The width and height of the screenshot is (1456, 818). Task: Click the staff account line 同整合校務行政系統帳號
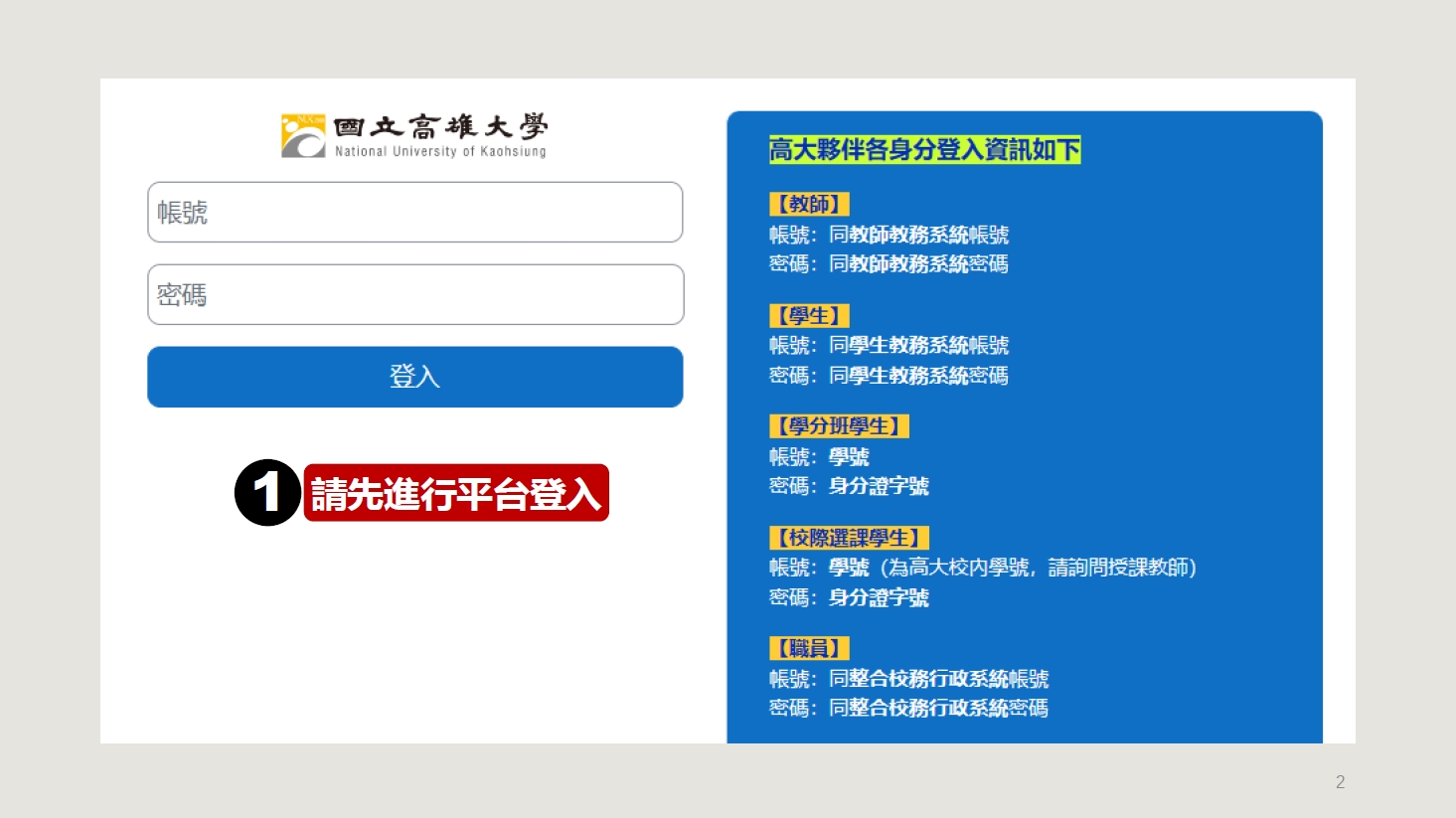[938, 679]
